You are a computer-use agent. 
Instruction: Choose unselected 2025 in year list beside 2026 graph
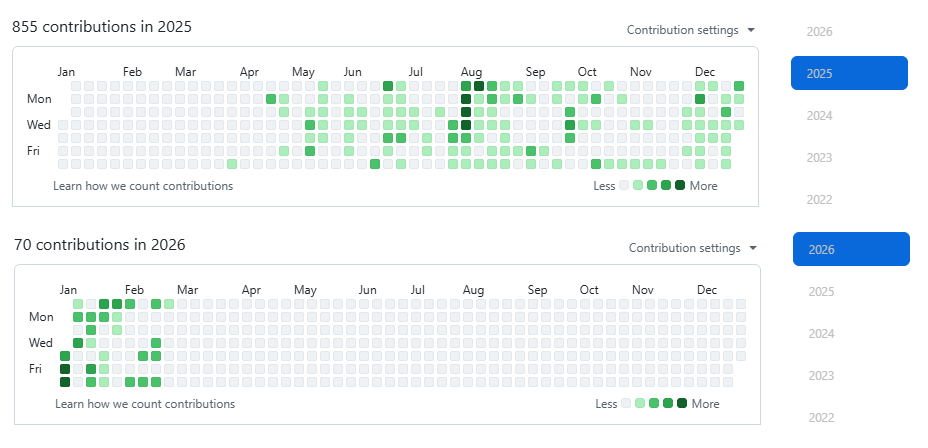[x=821, y=291]
